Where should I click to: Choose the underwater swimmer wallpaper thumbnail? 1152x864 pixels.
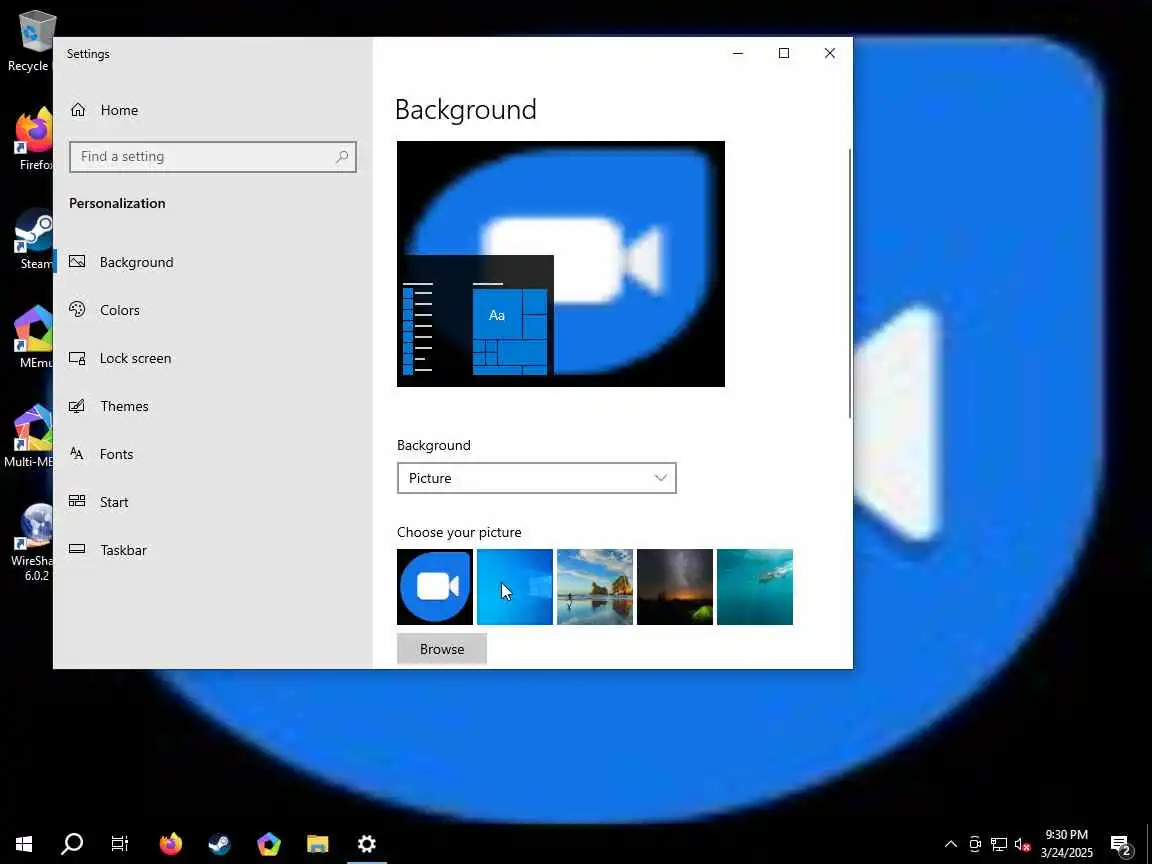click(755, 587)
